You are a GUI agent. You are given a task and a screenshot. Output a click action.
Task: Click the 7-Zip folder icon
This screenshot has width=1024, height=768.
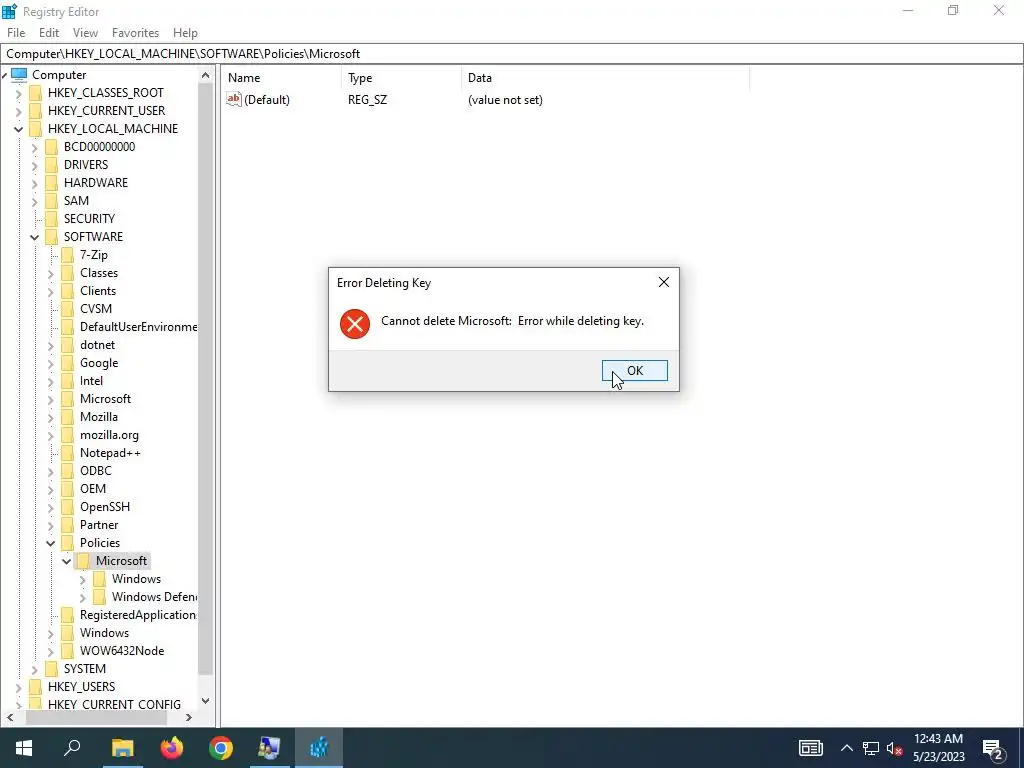tap(68, 255)
